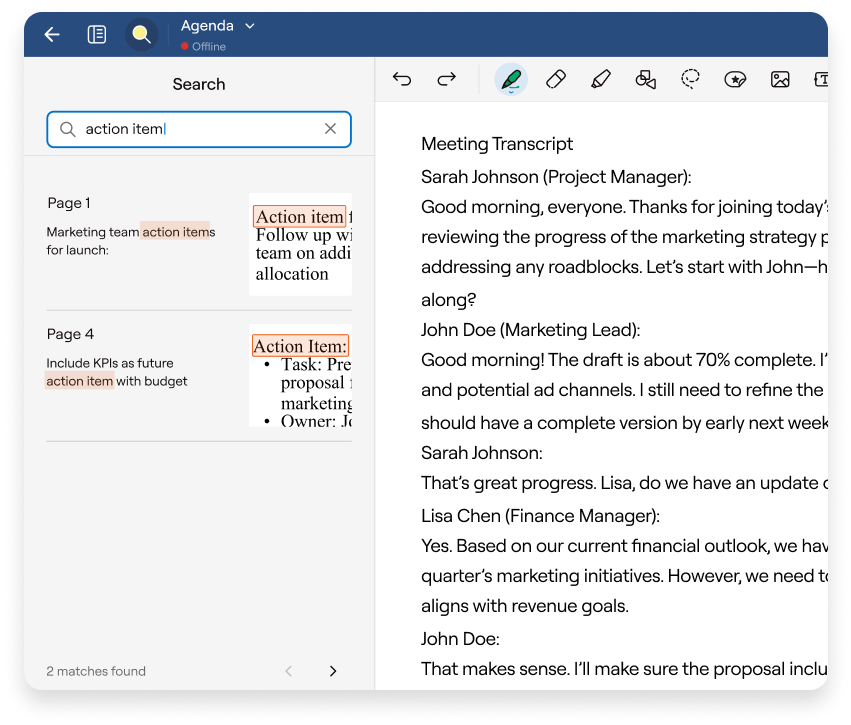Open the Shapes tool
The width and height of the screenshot is (851, 725).
pyautogui.click(x=645, y=80)
